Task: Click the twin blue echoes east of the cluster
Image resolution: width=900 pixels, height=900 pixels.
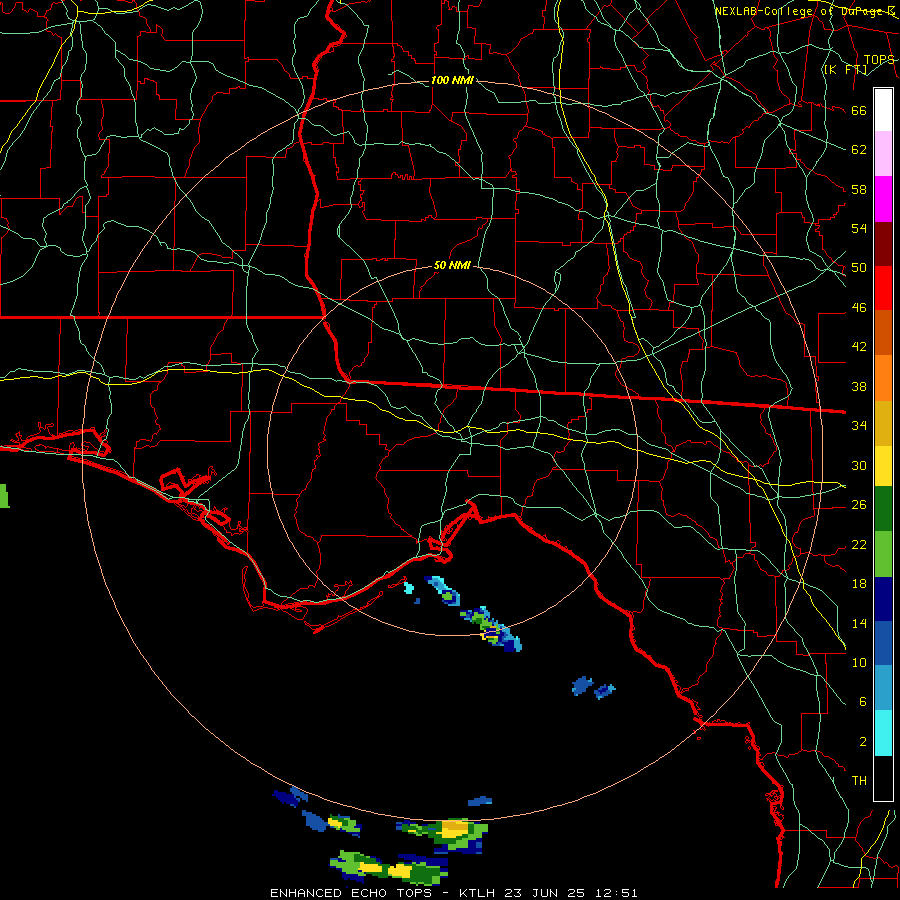Action: 593,687
